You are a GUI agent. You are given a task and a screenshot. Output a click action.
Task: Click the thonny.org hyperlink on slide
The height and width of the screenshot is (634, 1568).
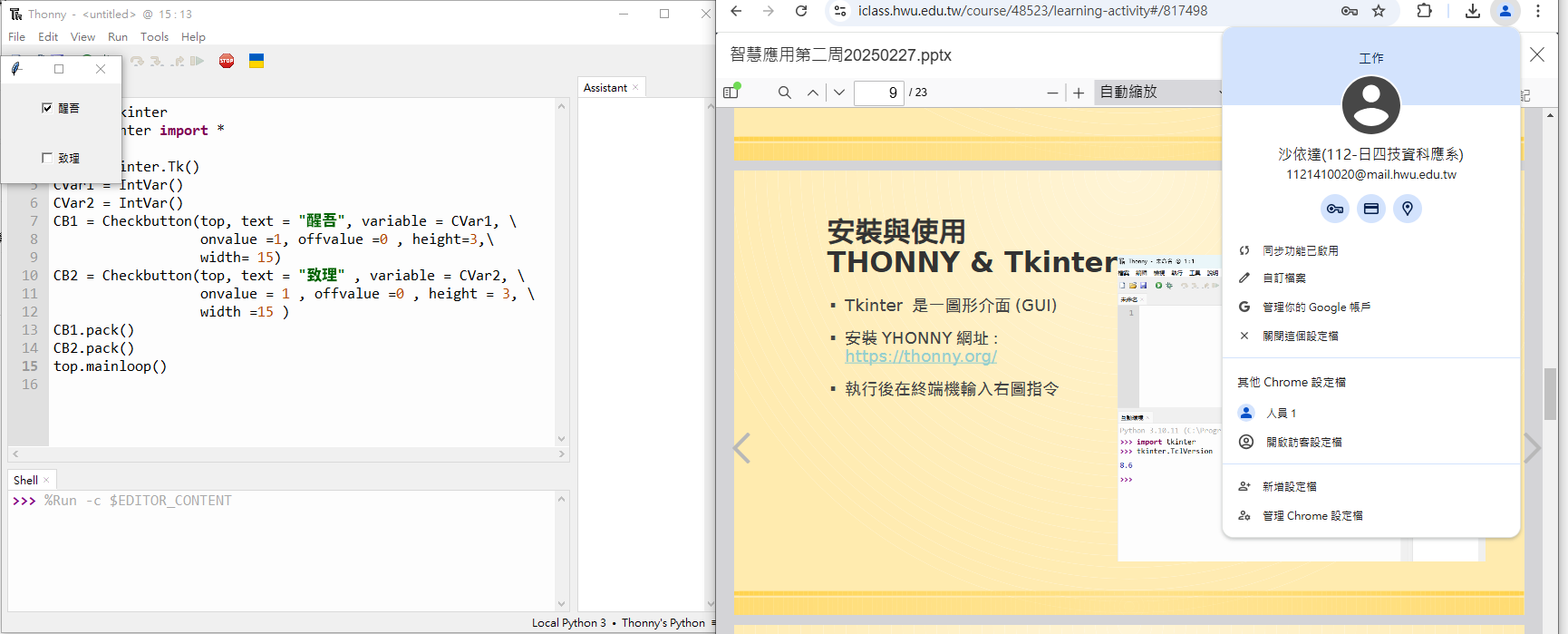pyautogui.click(x=921, y=356)
